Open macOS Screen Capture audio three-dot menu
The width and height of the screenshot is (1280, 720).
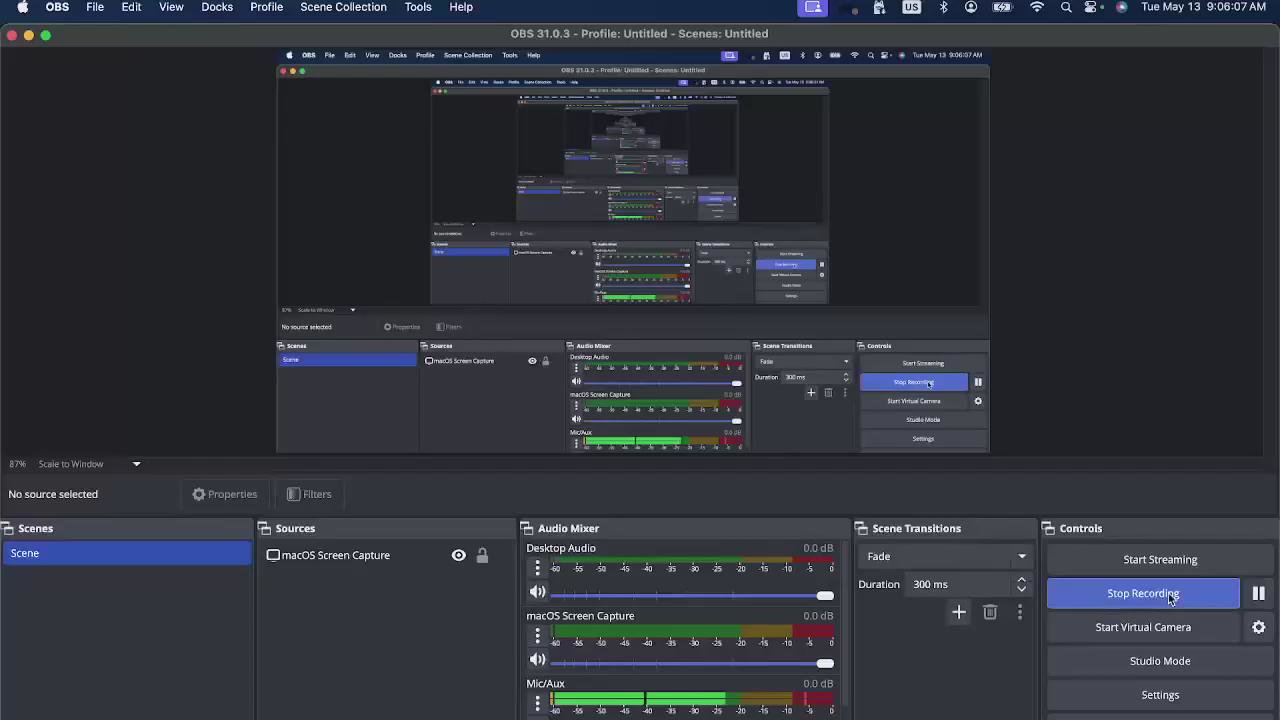(537, 636)
